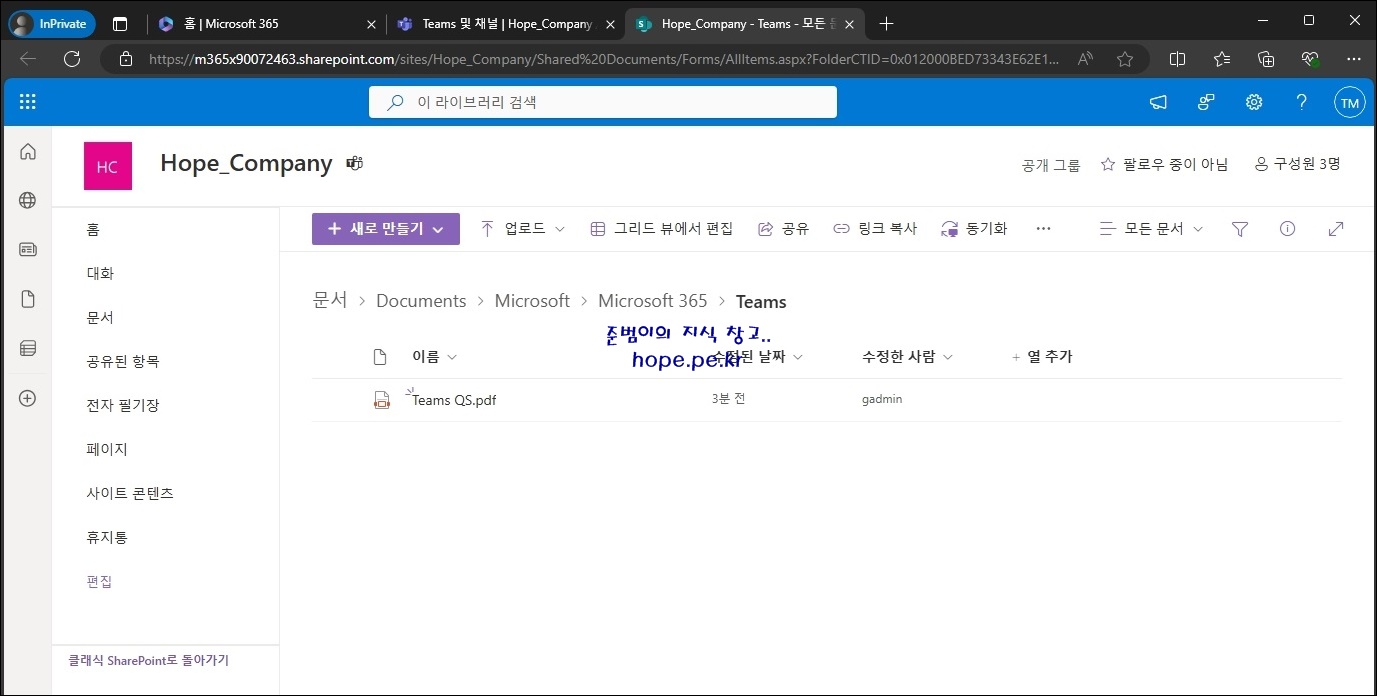Open the help question mark icon
Viewport: 1377px width, 696px height.
point(1301,102)
